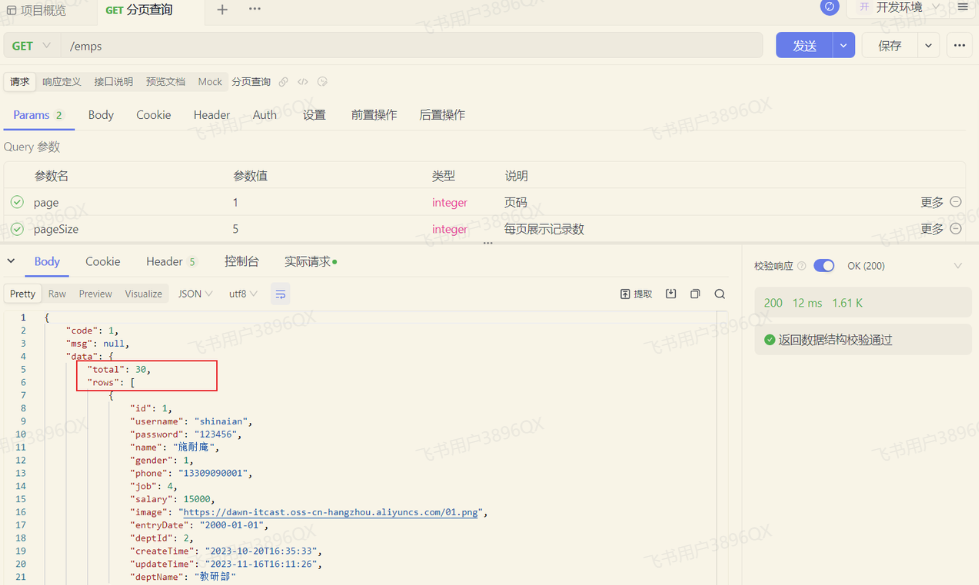Click the code generation icon next to 分页查询
Screen dimensions: 979x585
[x=303, y=82]
